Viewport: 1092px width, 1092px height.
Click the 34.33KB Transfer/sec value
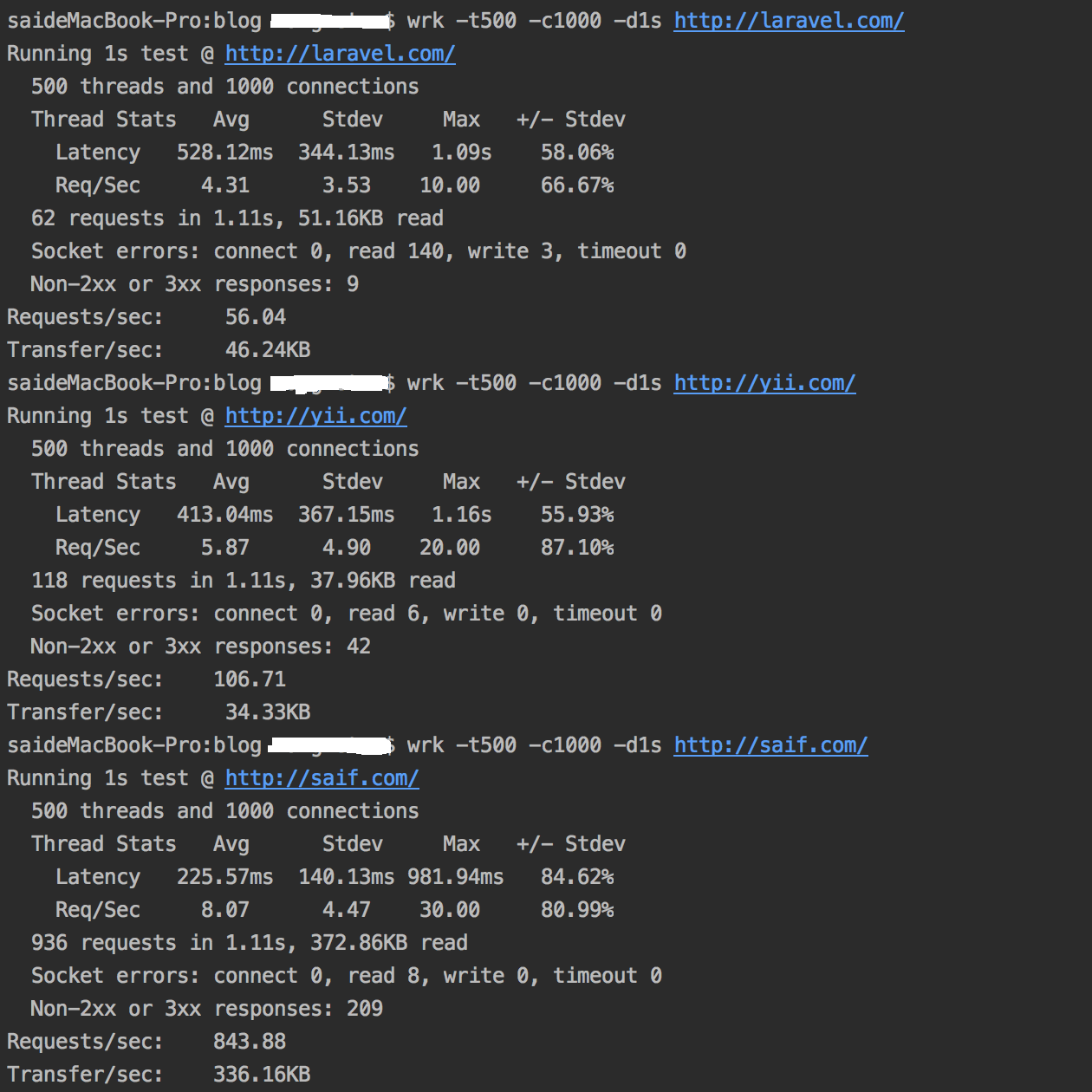pyautogui.click(x=267, y=712)
